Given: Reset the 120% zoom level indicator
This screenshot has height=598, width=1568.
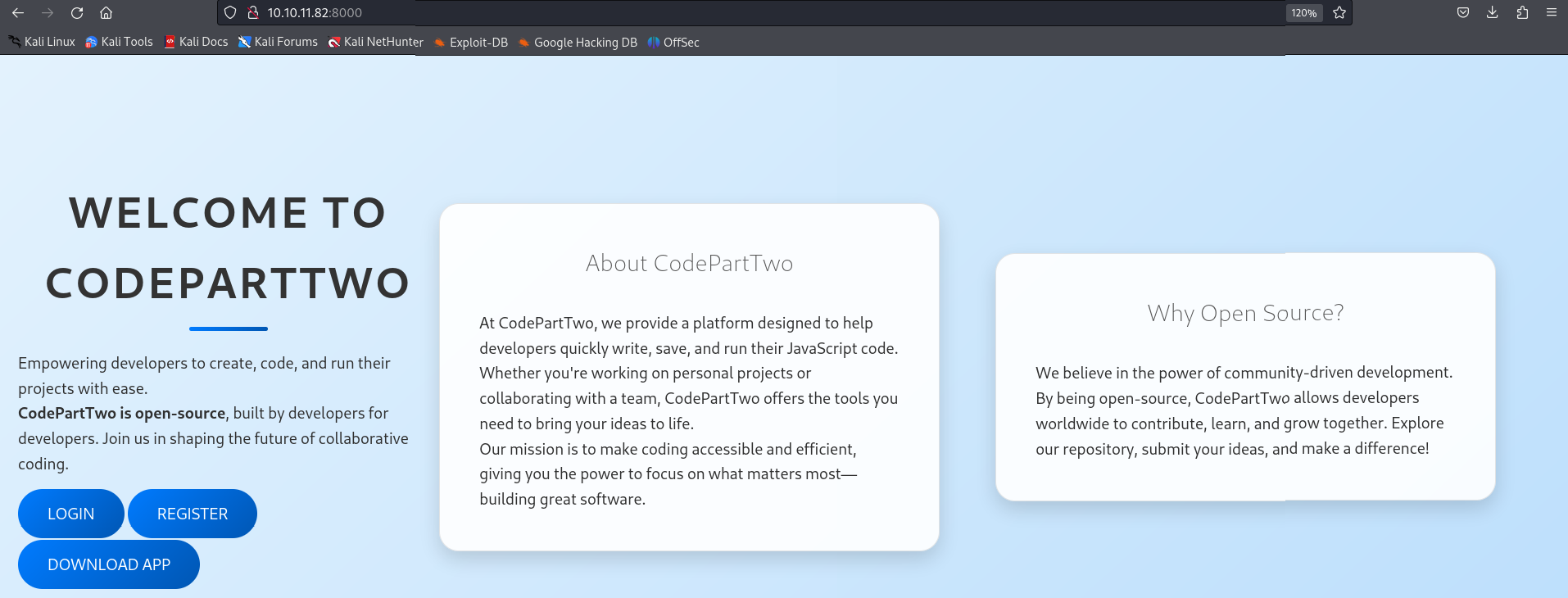Looking at the screenshot, I should pos(1303,13).
